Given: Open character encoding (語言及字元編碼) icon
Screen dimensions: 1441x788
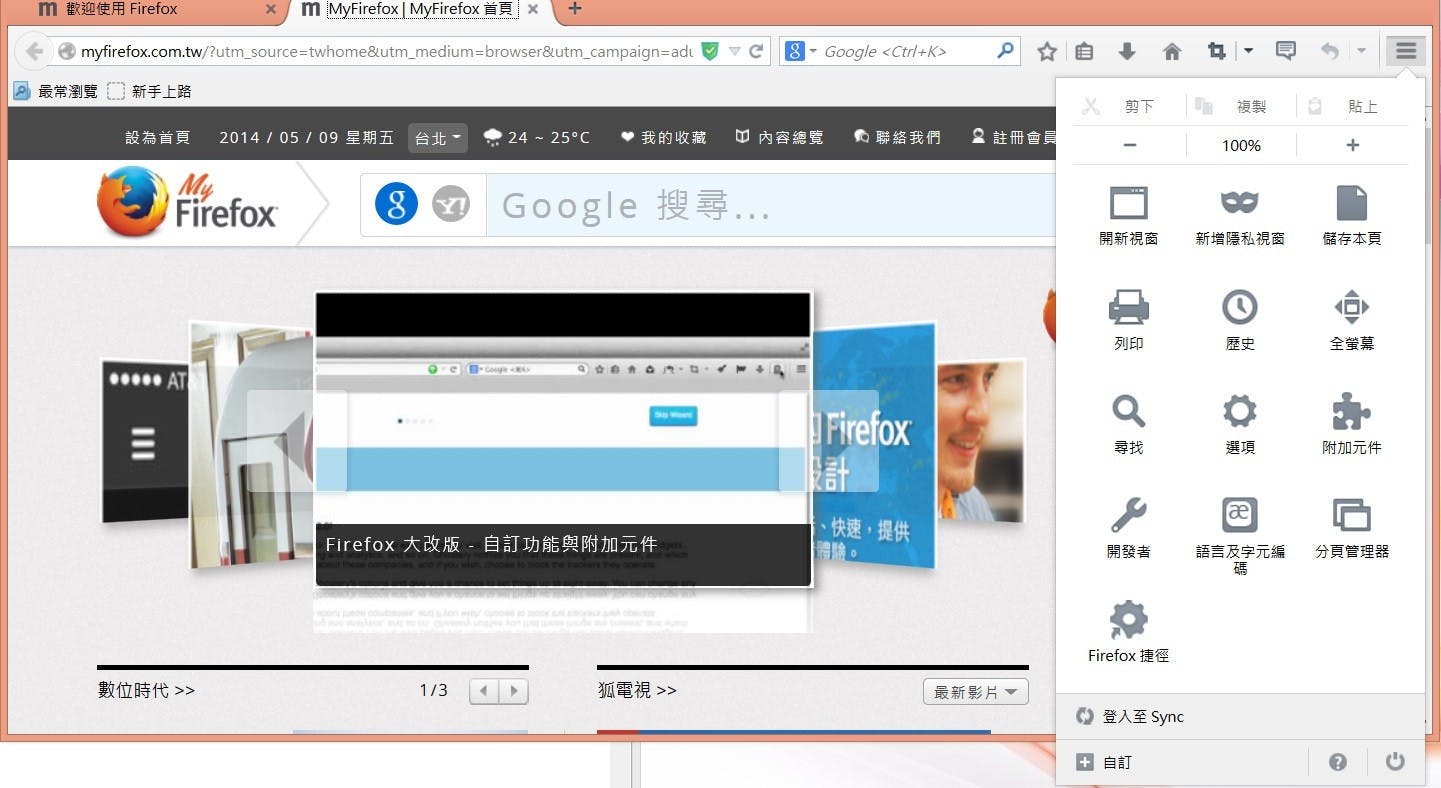Looking at the screenshot, I should 1240,535.
